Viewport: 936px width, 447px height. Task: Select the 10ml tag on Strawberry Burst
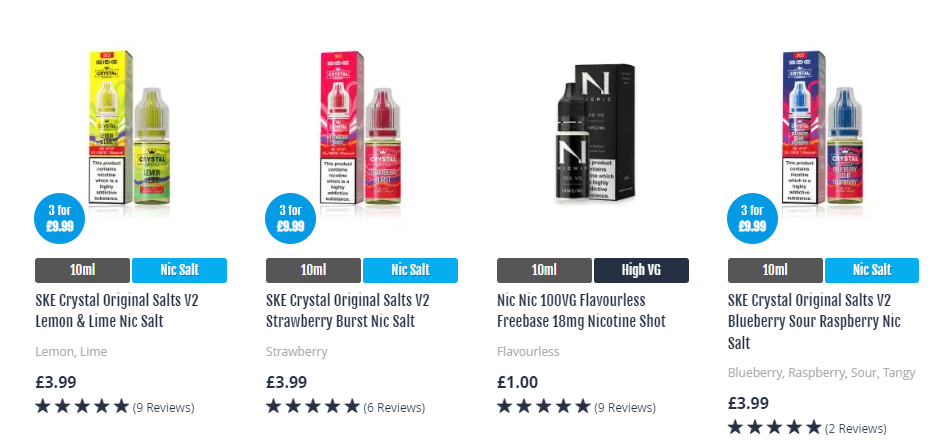[313, 270]
